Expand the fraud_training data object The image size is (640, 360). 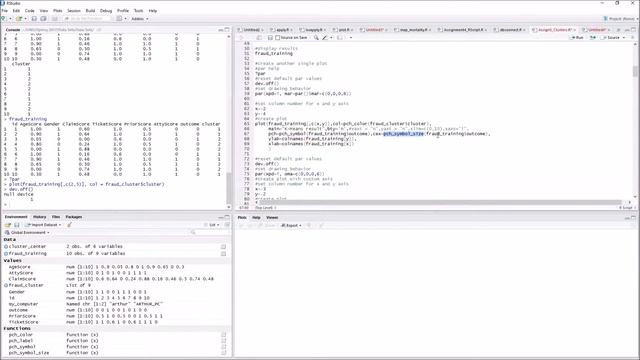[6, 253]
